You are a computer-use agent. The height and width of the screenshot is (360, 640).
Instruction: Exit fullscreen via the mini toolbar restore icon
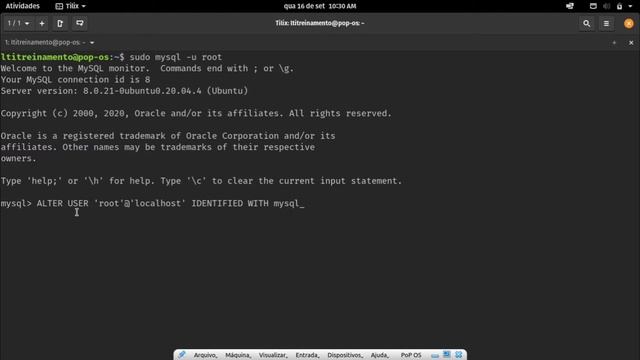[447, 355]
